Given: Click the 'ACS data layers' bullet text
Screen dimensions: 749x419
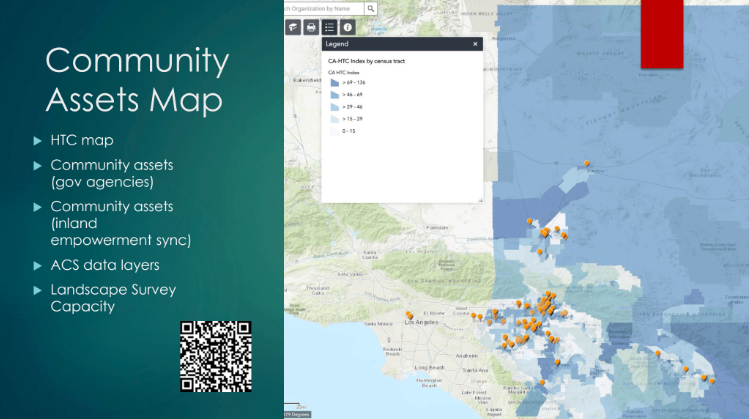Looking at the screenshot, I should pyautogui.click(x=104, y=265).
